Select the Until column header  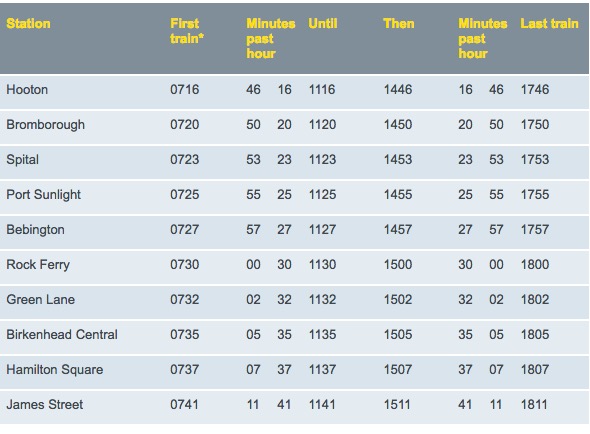[323, 24]
